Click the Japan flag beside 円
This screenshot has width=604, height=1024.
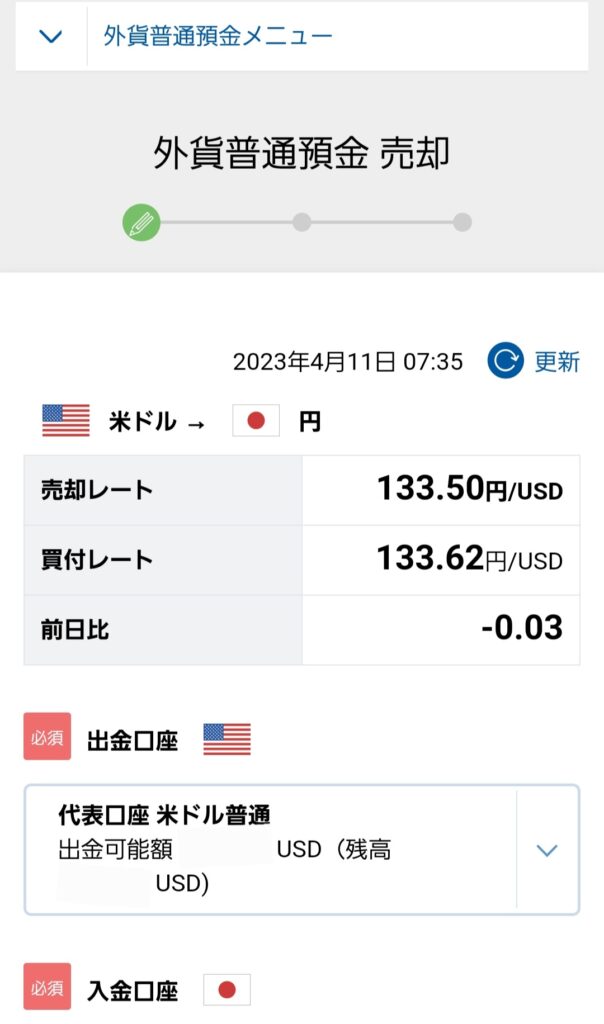(256, 420)
